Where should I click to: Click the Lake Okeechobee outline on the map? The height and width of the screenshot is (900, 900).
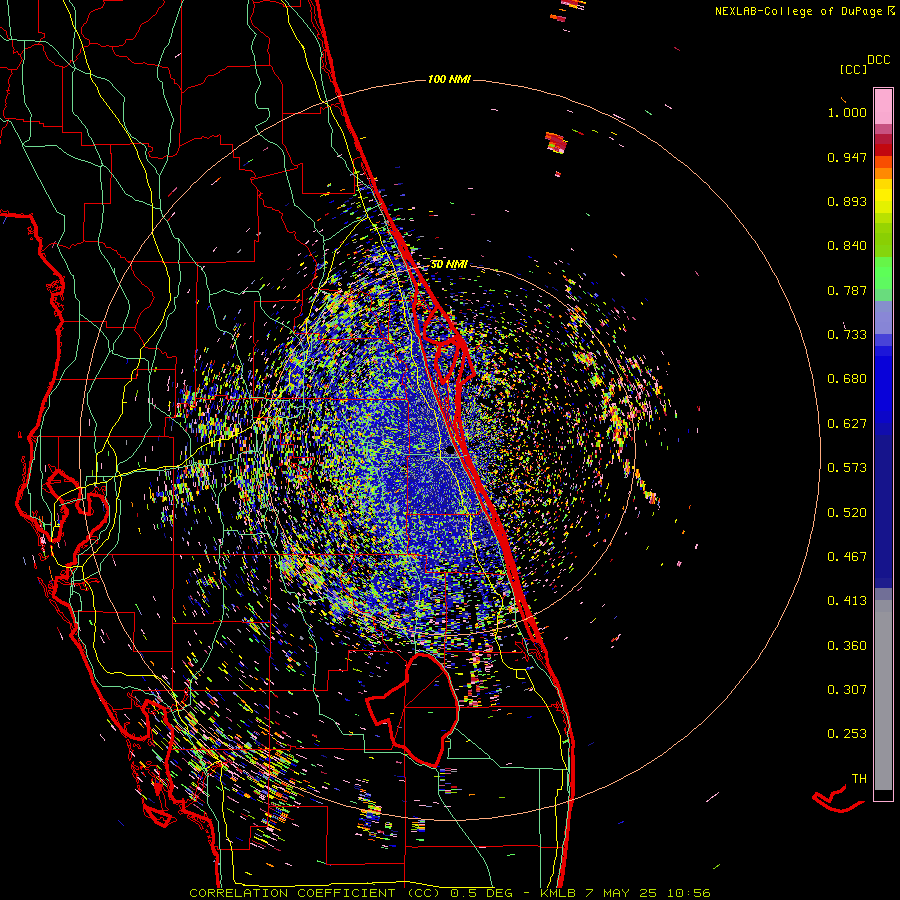(413, 710)
